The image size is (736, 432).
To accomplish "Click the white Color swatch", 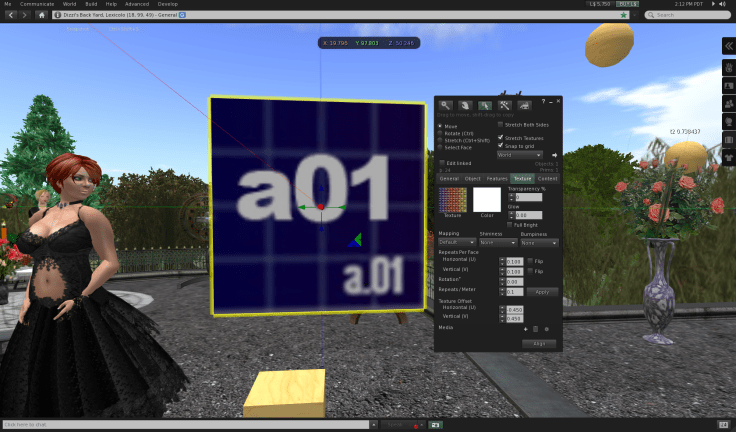I will click(486, 200).
